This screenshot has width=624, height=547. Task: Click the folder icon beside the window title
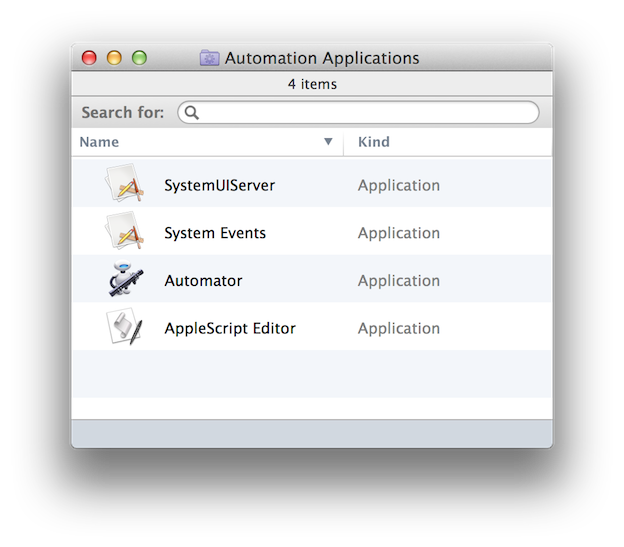tap(209, 58)
